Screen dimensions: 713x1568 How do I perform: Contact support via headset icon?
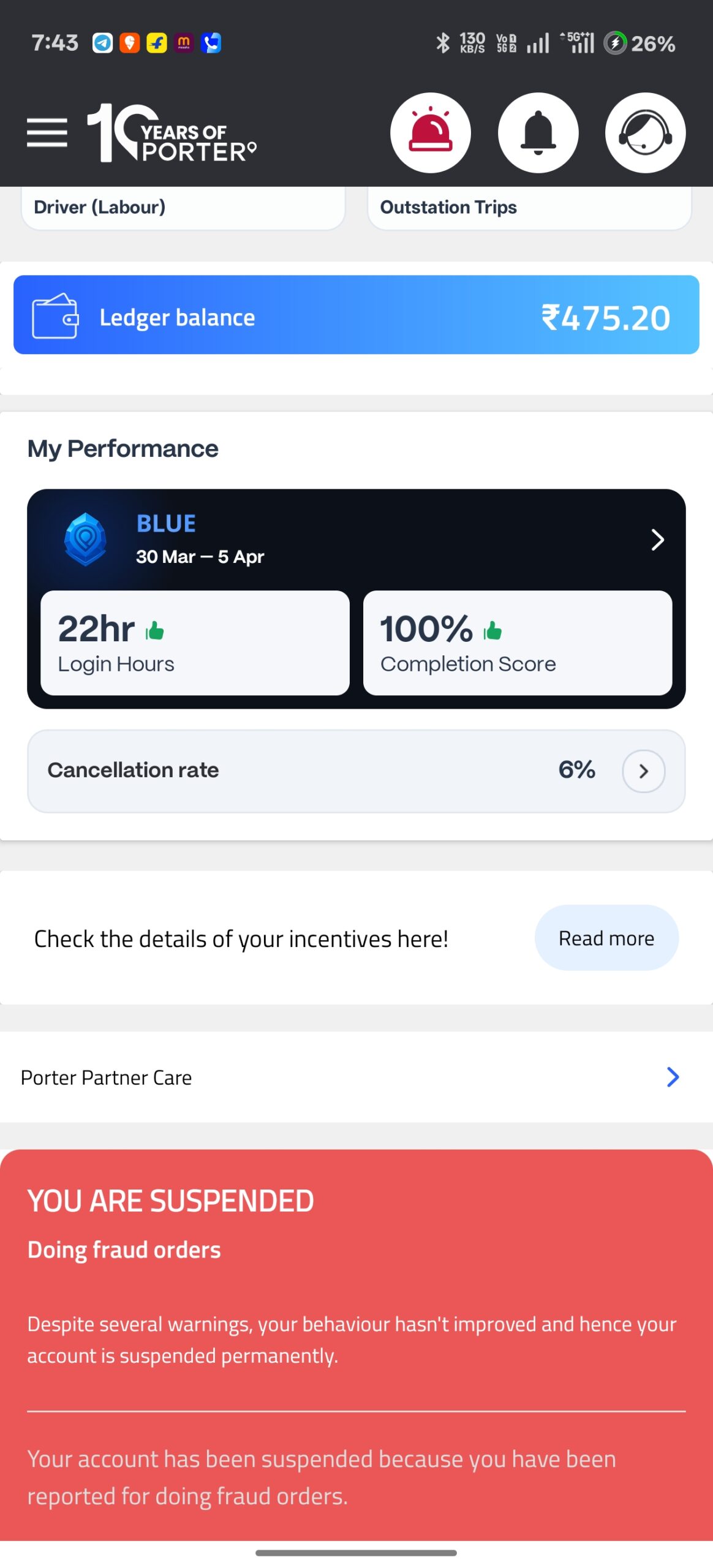645,133
